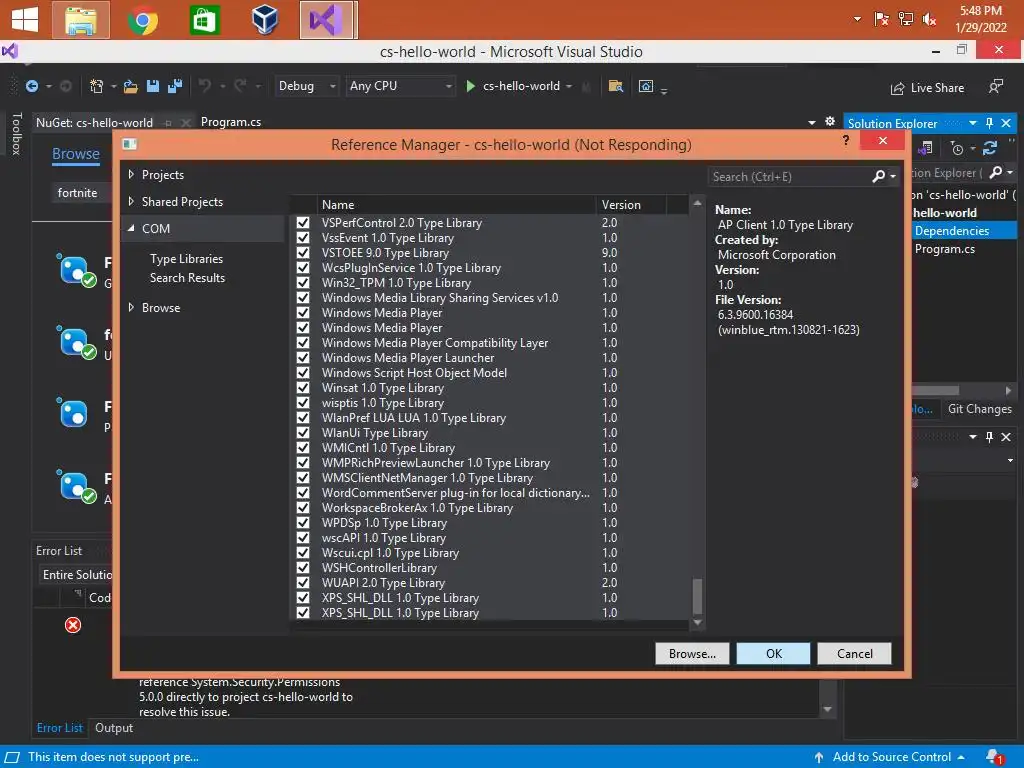Uncheck WlanUi Type Library checkbox

(303, 433)
